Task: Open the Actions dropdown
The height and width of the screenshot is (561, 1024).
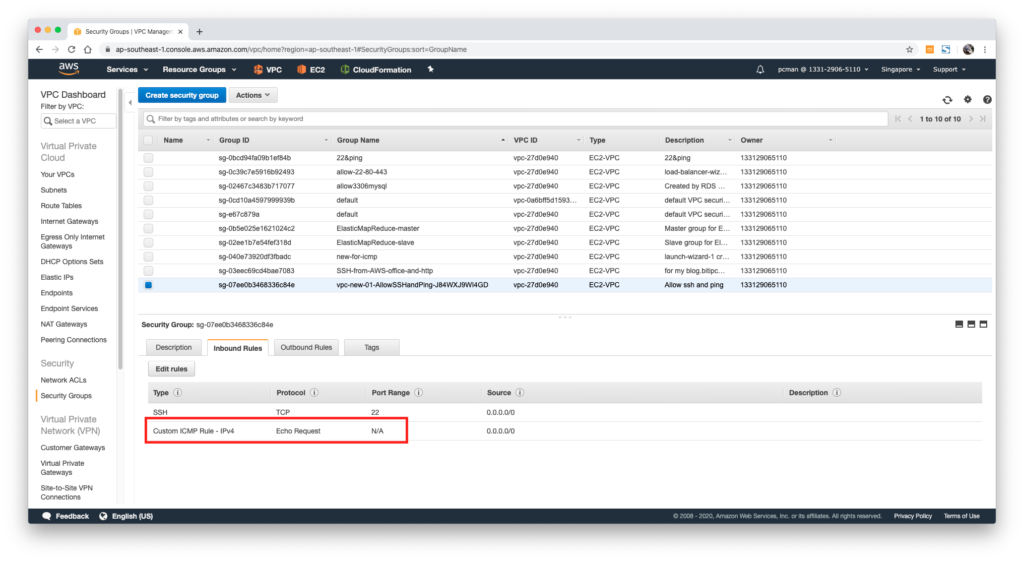Action: [x=253, y=95]
